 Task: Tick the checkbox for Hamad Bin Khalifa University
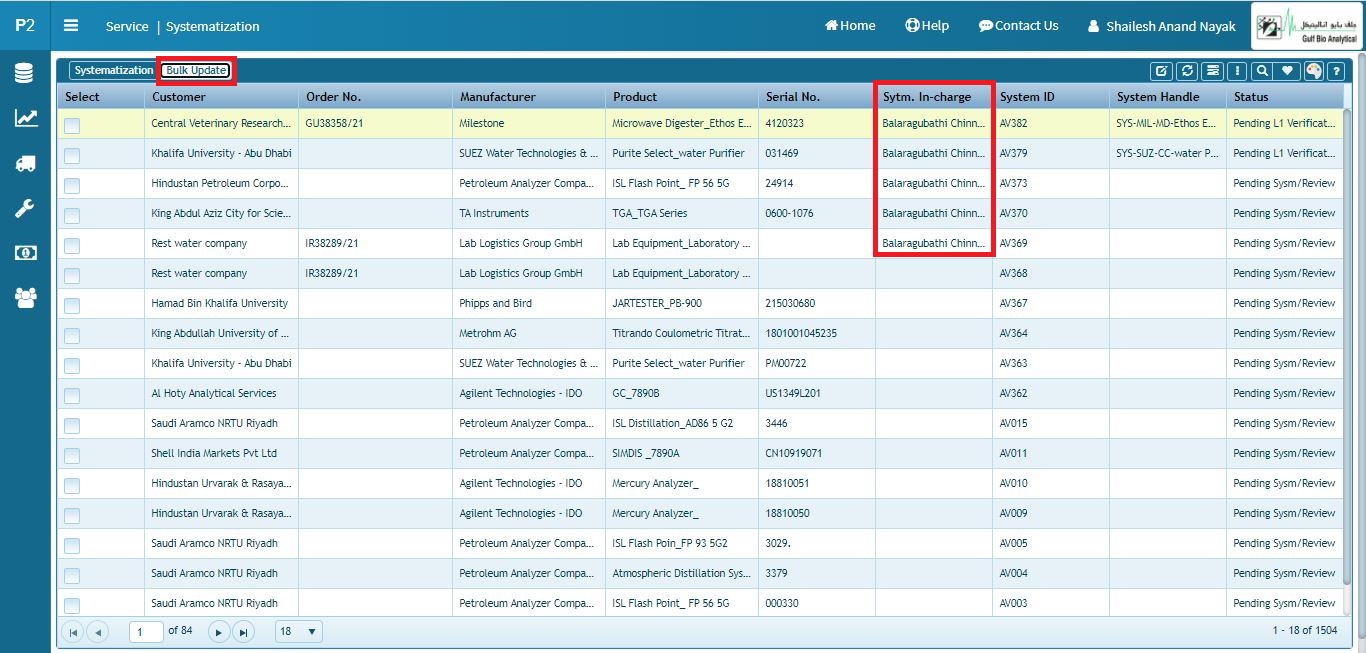(72, 305)
